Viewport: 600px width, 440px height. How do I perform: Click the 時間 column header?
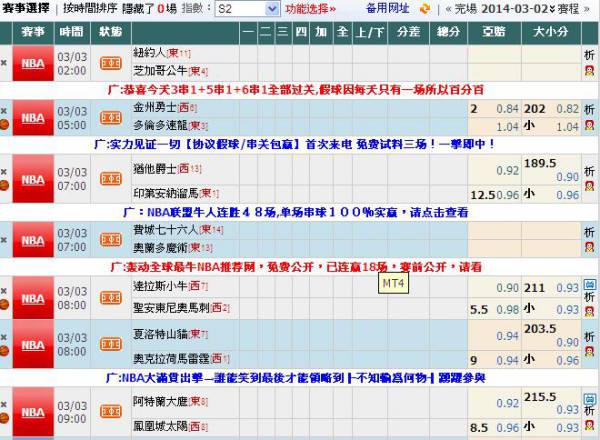pos(72,32)
